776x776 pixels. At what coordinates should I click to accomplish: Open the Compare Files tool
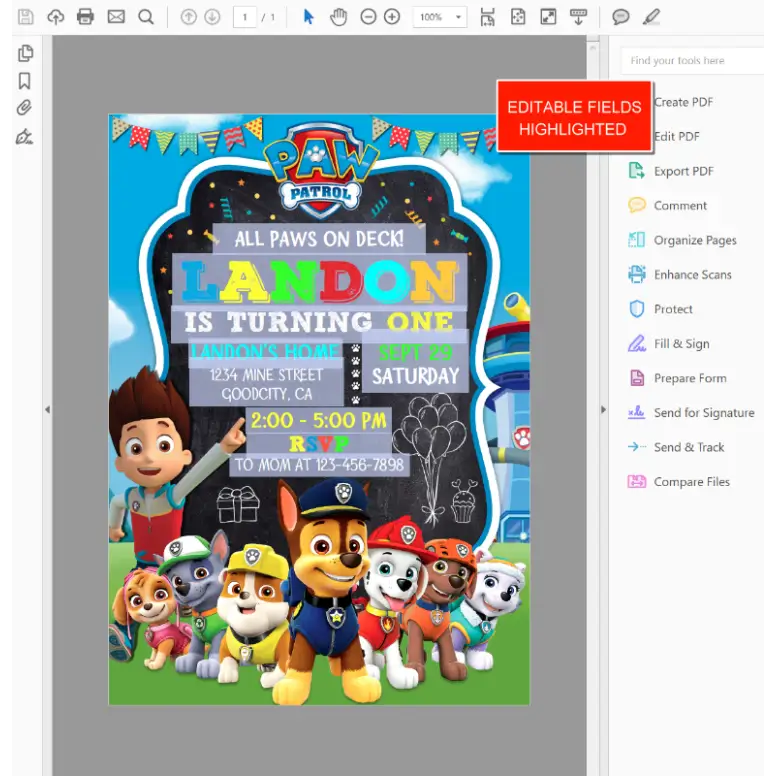point(679,482)
